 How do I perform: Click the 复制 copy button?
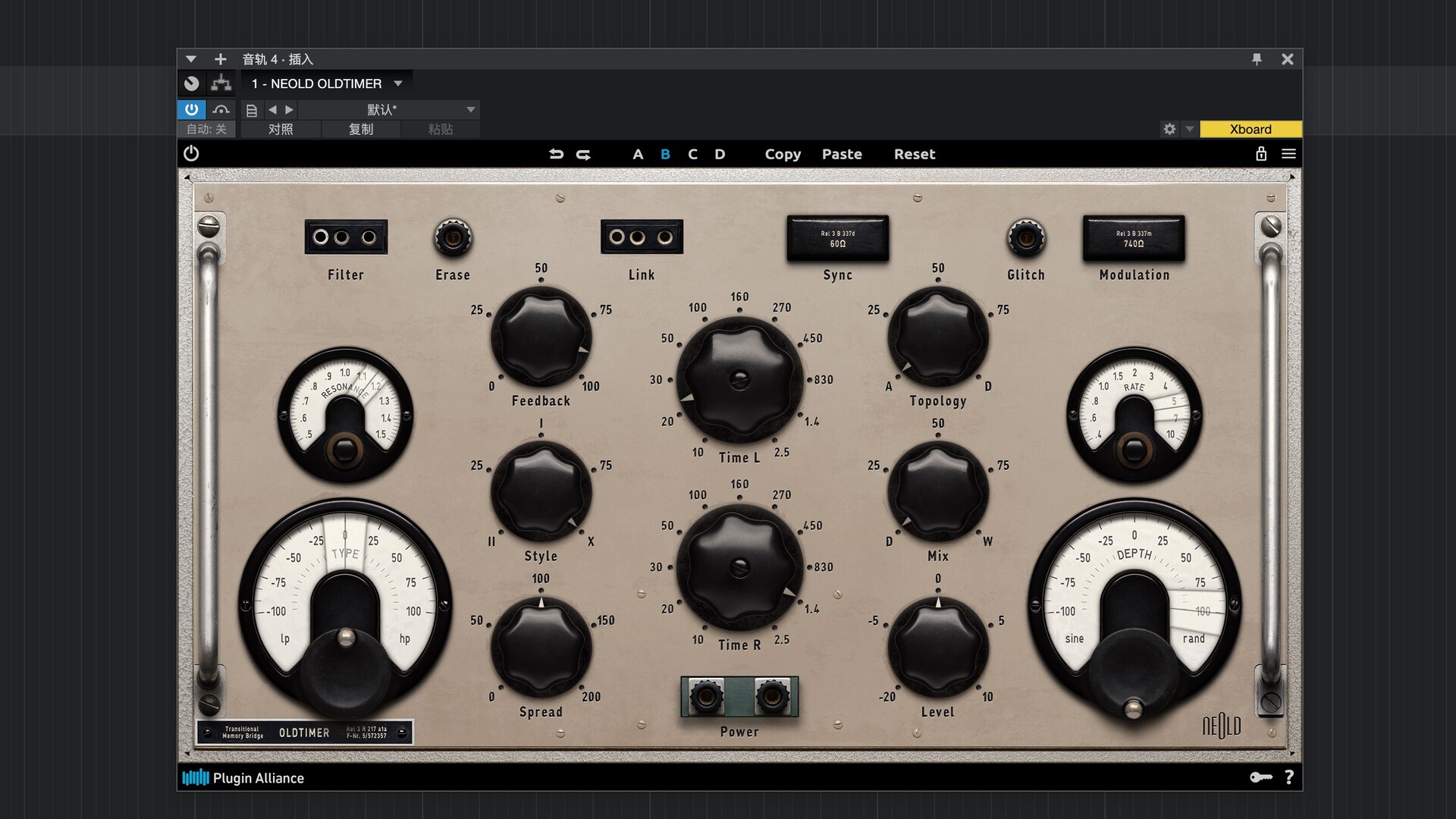[x=361, y=129]
